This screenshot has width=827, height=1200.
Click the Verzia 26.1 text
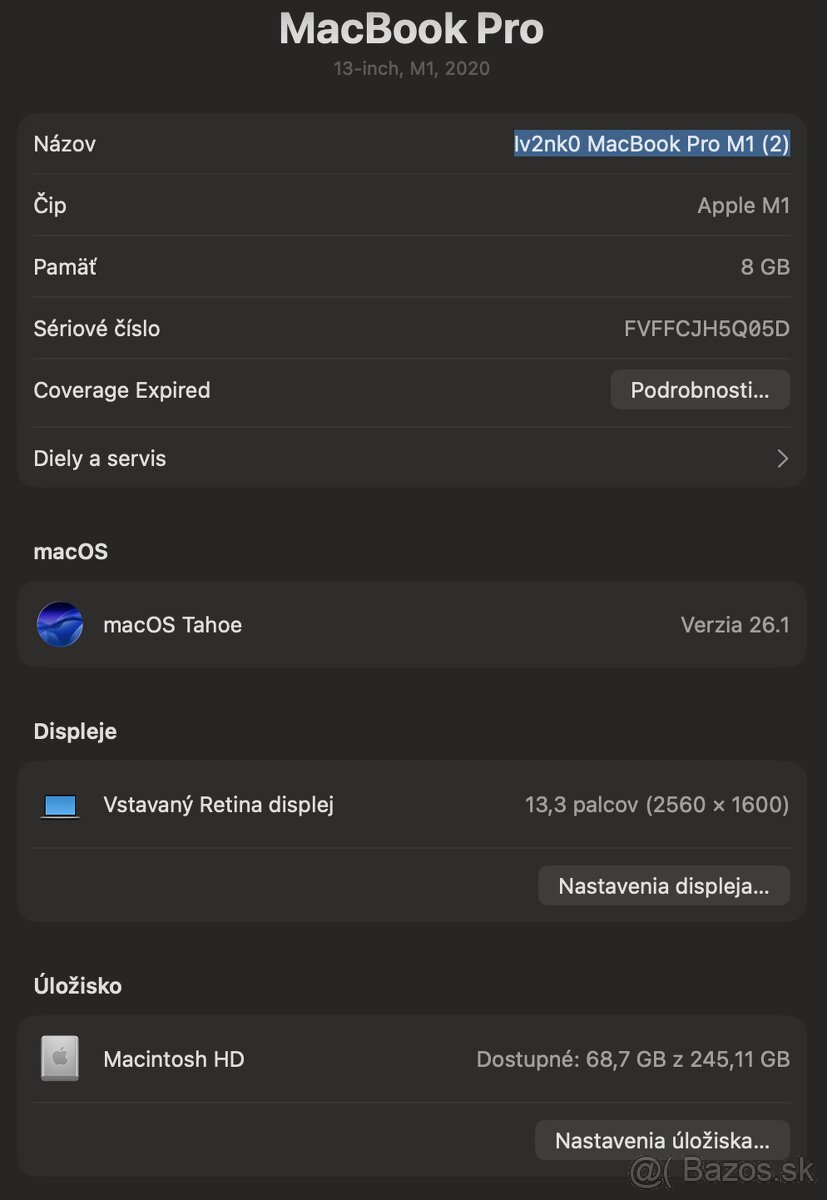734,625
